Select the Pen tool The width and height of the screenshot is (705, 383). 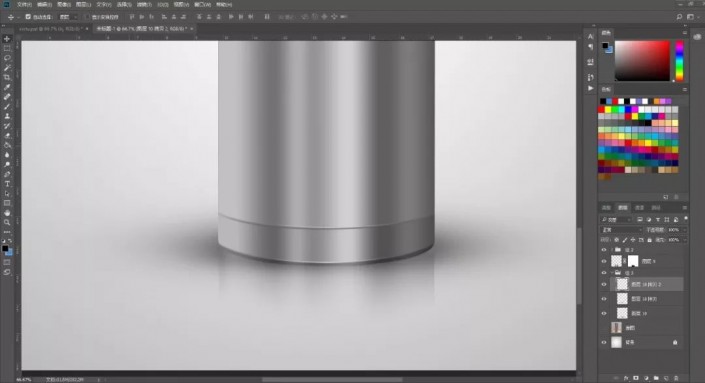(x=7, y=174)
